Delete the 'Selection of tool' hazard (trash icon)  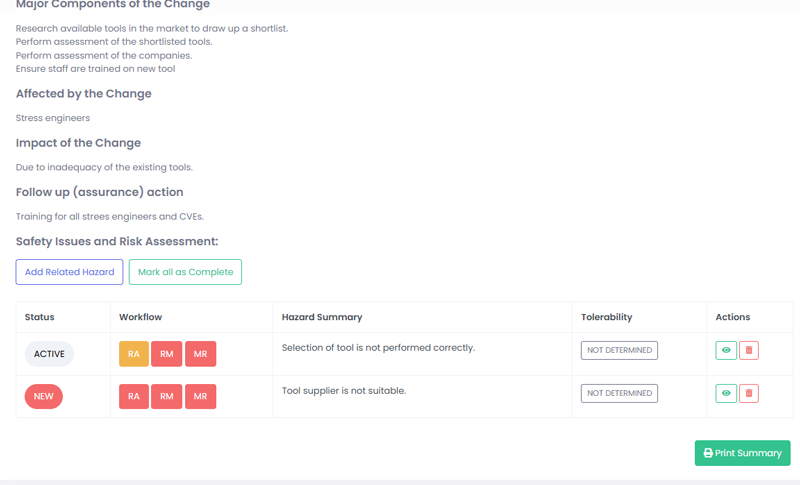[749, 350]
